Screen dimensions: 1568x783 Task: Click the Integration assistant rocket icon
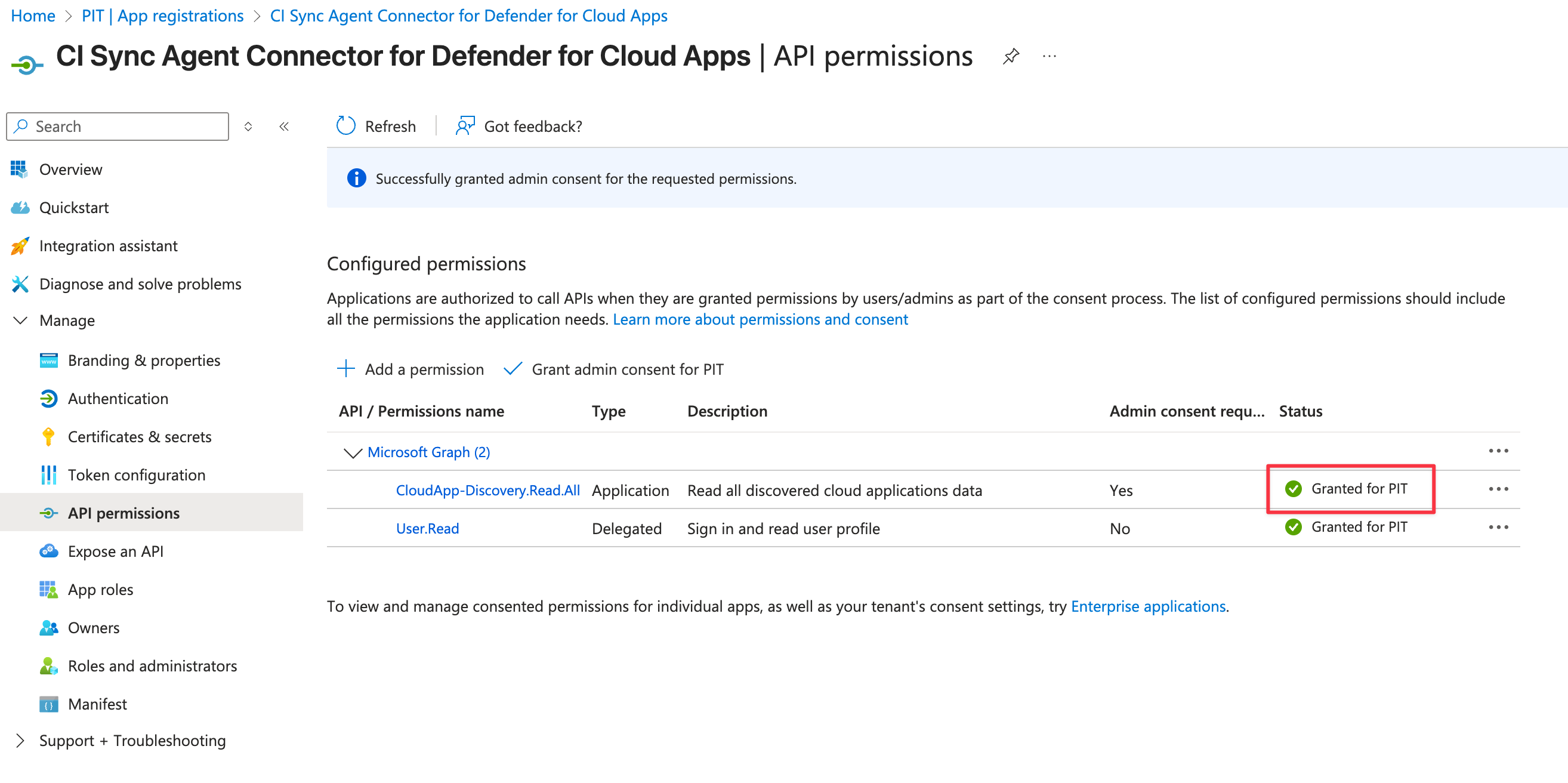[x=20, y=246]
